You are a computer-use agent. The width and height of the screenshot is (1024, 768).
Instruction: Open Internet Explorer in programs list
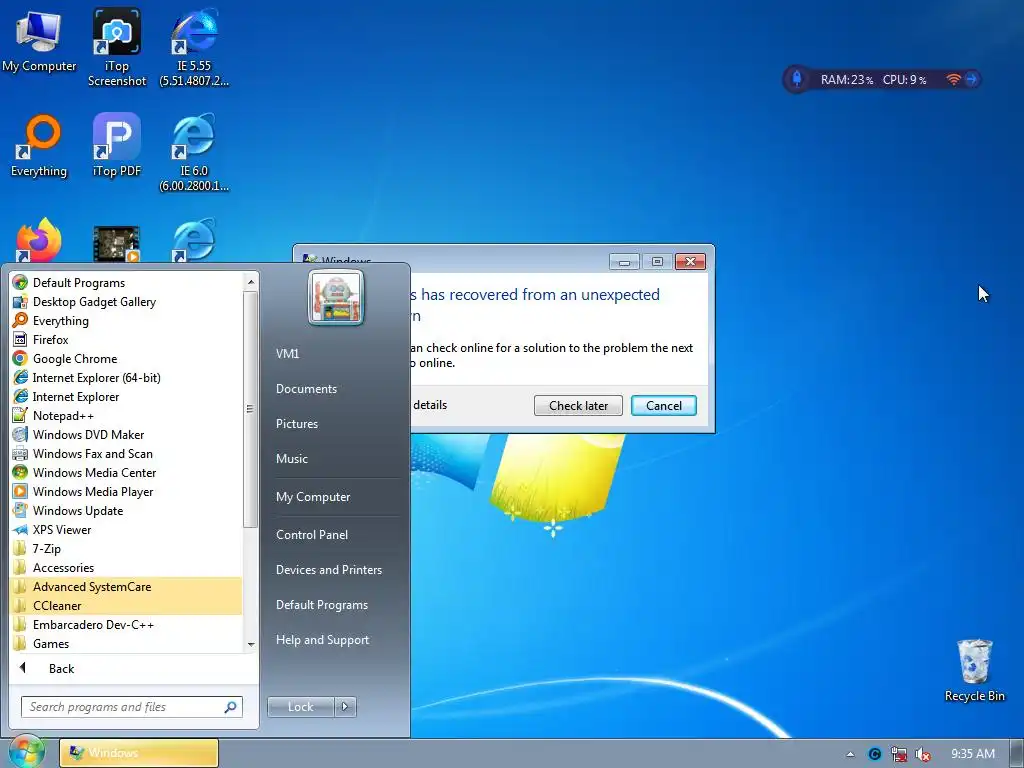(127, 396)
